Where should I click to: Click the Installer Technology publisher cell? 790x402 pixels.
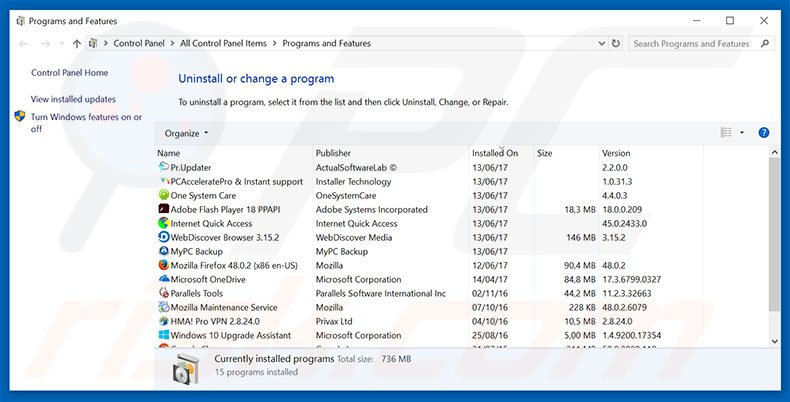coord(353,181)
